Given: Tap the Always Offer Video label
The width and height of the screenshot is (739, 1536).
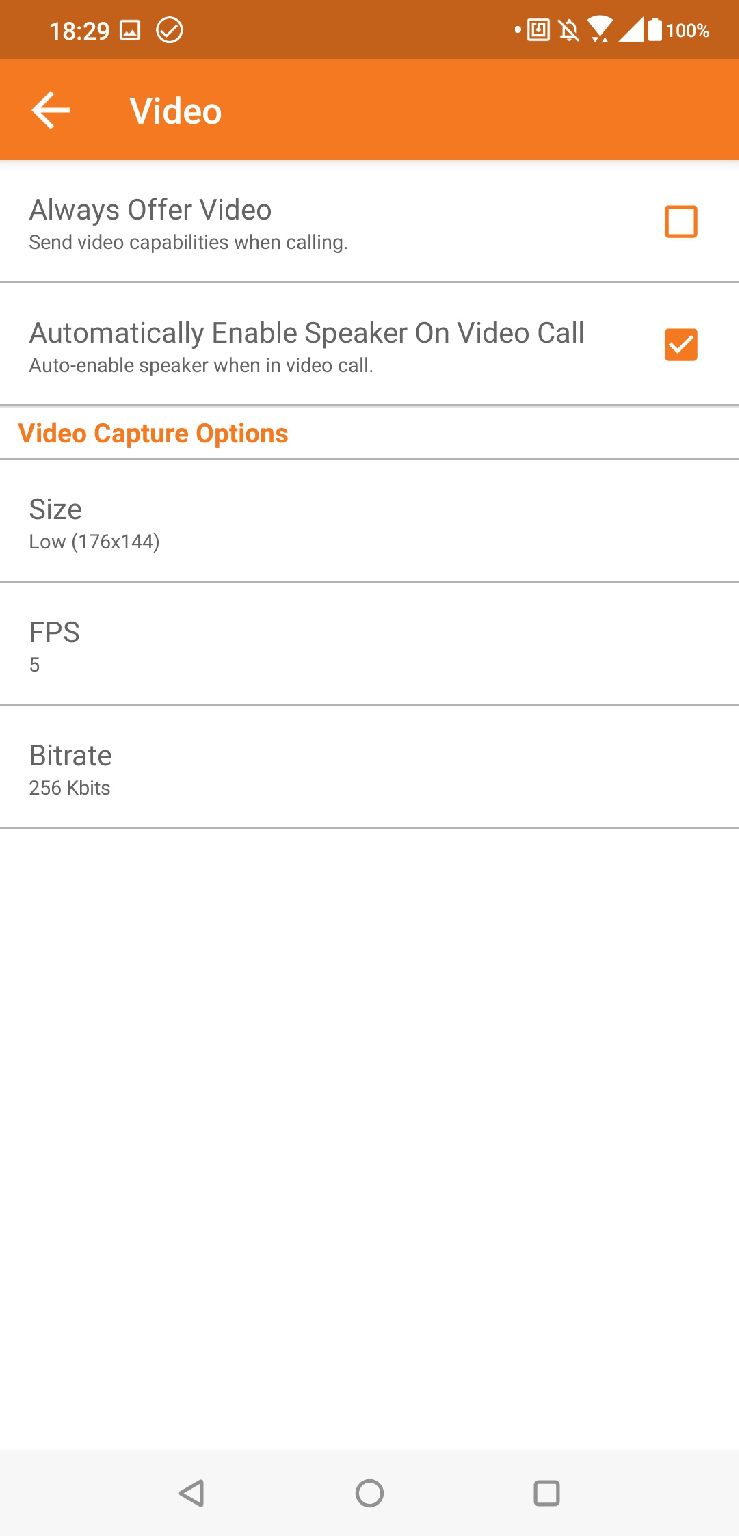Looking at the screenshot, I should click(150, 210).
